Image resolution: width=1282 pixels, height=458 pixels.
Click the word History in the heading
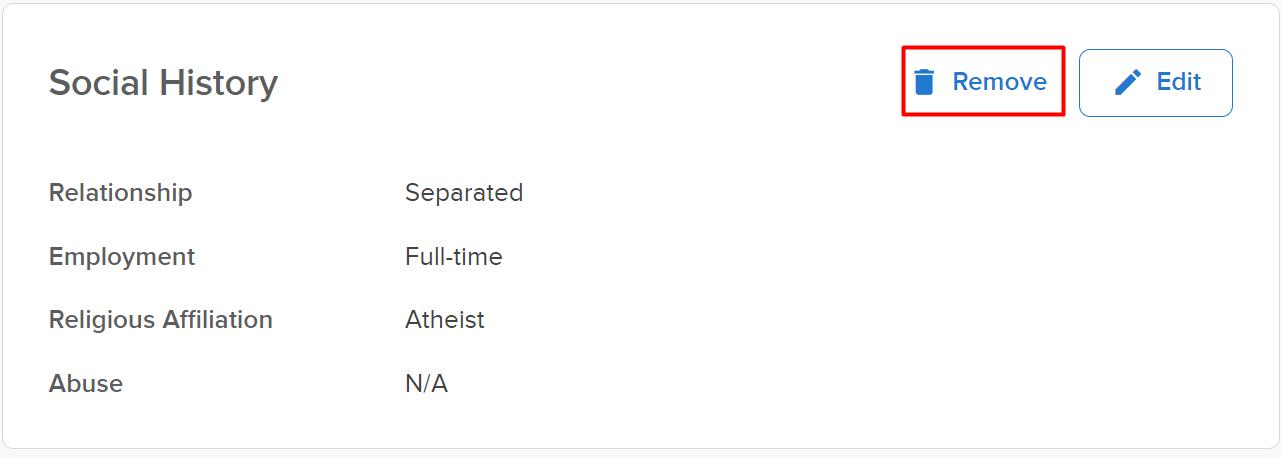click(x=219, y=82)
